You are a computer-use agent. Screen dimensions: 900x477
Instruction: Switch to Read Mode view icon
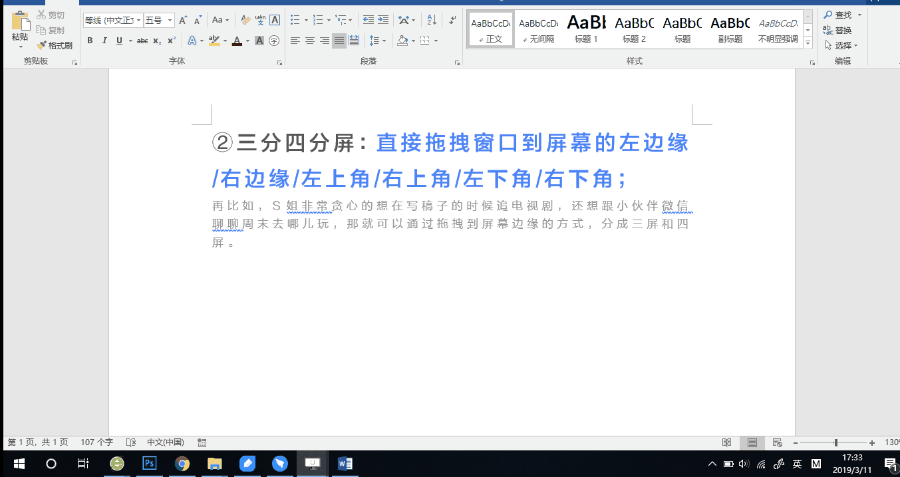[727, 443]
